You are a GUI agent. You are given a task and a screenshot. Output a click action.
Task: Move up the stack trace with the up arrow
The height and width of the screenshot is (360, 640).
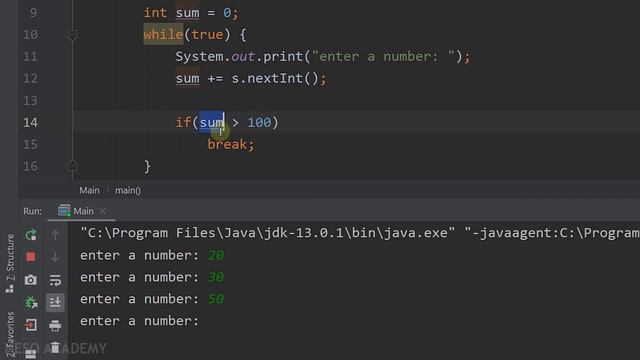[x=55, y=235]
